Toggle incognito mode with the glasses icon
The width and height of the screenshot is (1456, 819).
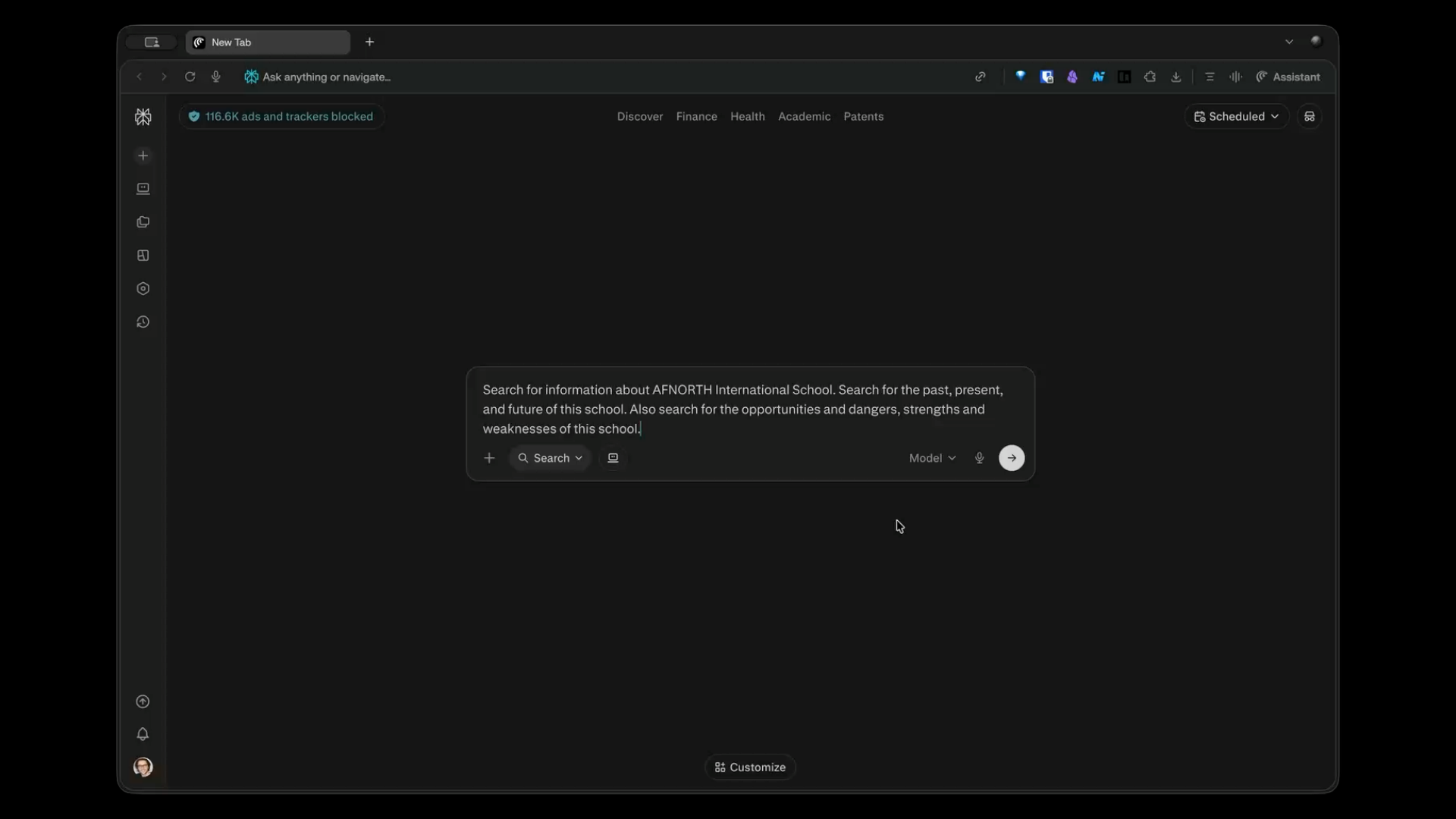[1309, 117]
